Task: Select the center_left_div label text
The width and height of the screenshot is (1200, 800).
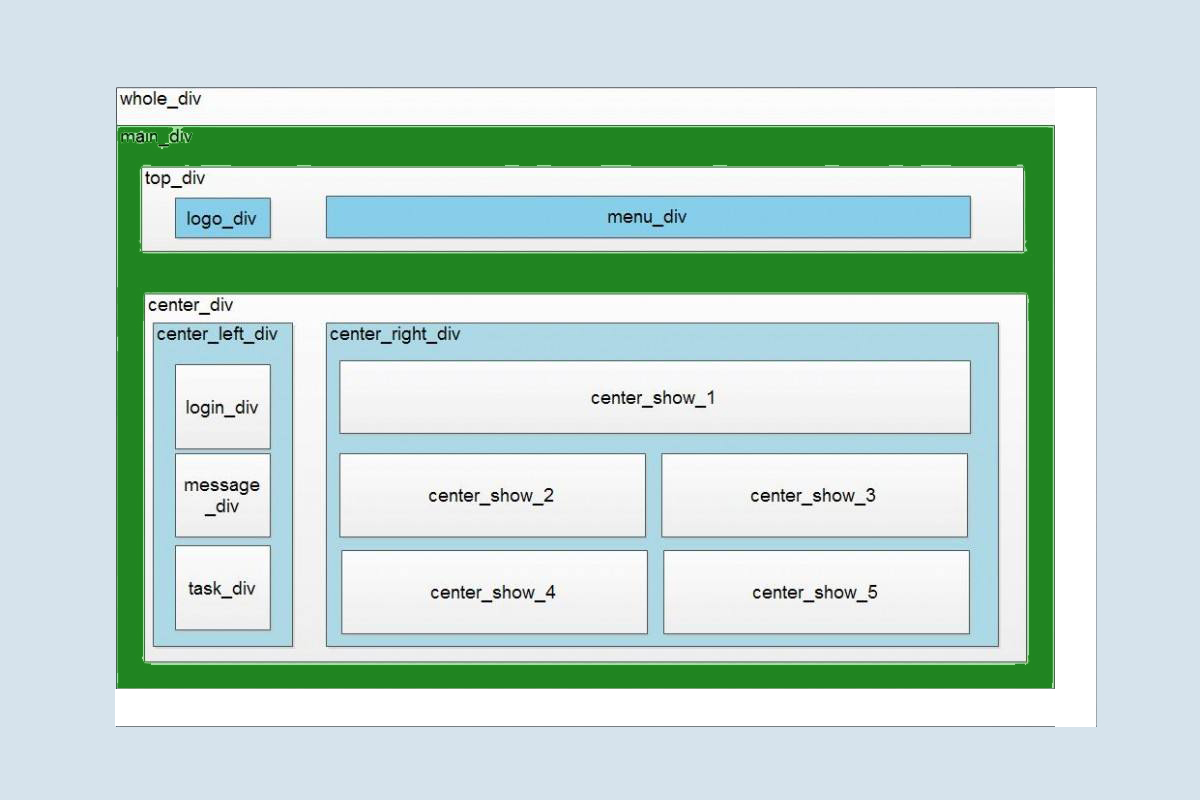Action: click(x=217, y=334)
